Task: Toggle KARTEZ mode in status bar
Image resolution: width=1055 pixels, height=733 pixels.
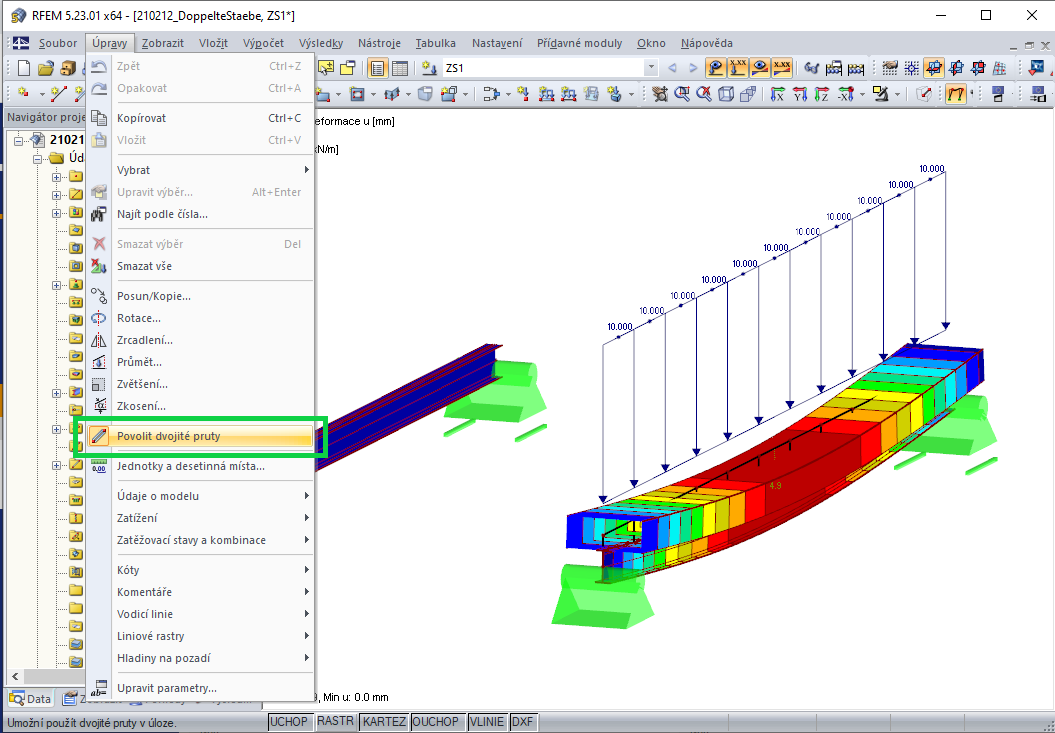Action: [x=384, y=722]
